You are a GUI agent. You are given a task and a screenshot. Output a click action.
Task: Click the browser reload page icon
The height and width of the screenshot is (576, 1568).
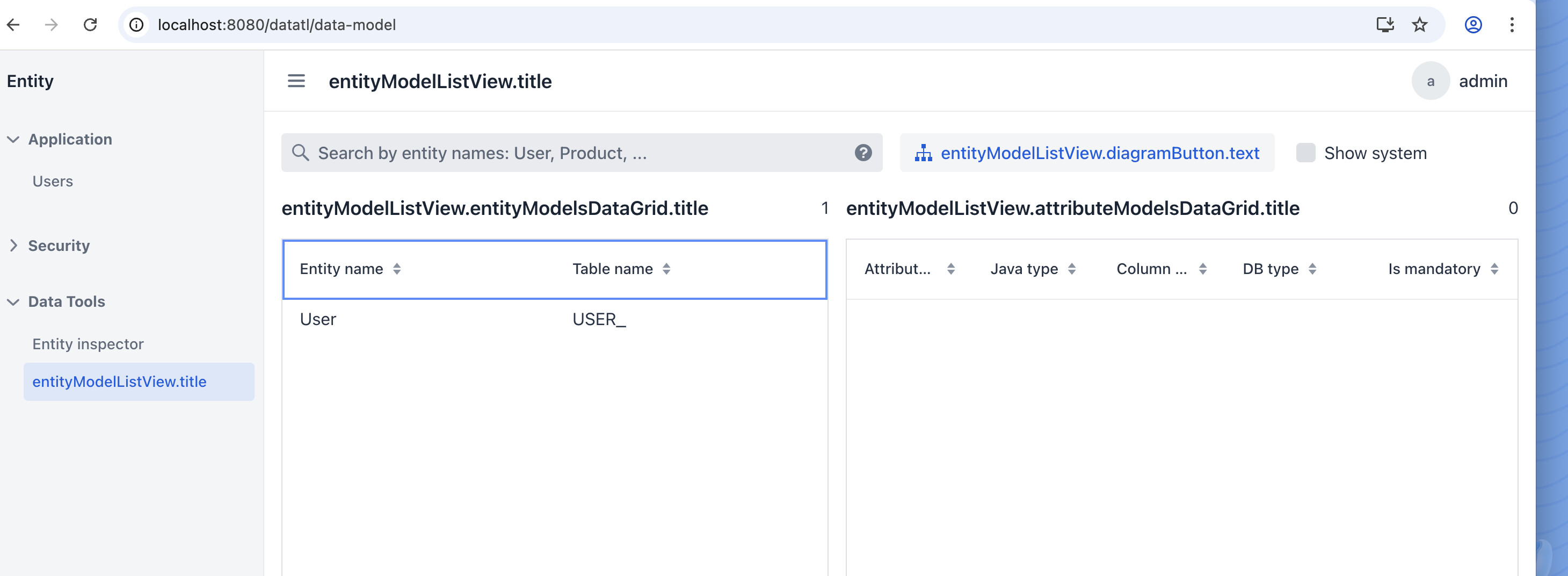coord(90,25)
